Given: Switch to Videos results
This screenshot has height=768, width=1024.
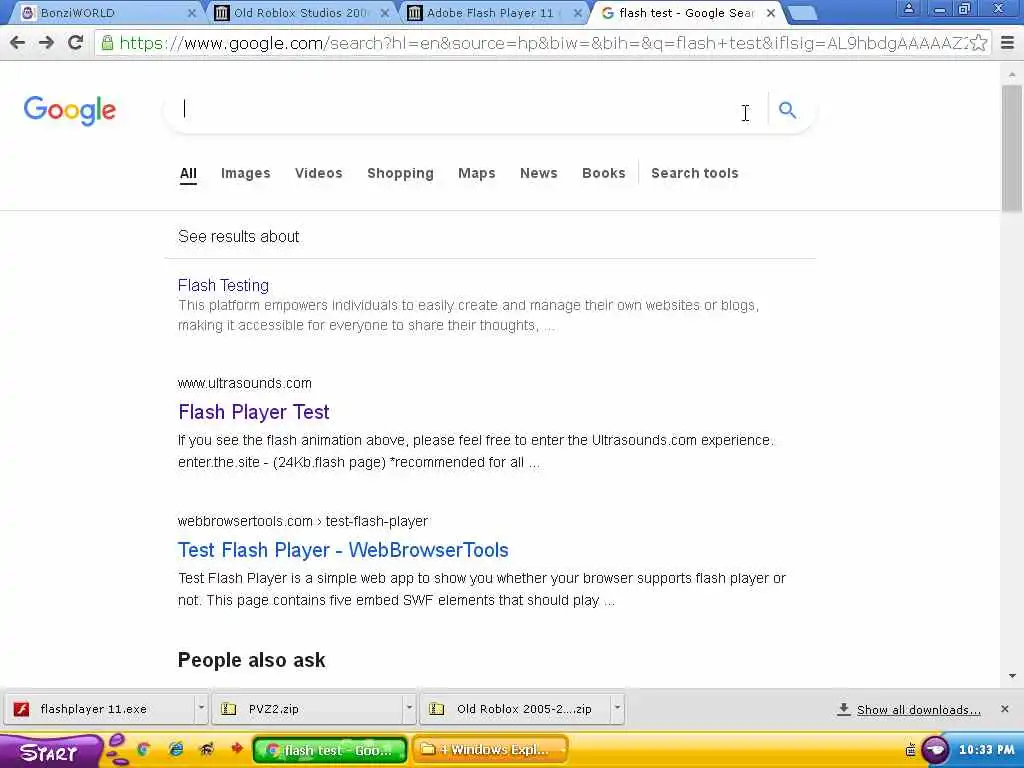Looking at the screenshot, I should click(319, 173).
